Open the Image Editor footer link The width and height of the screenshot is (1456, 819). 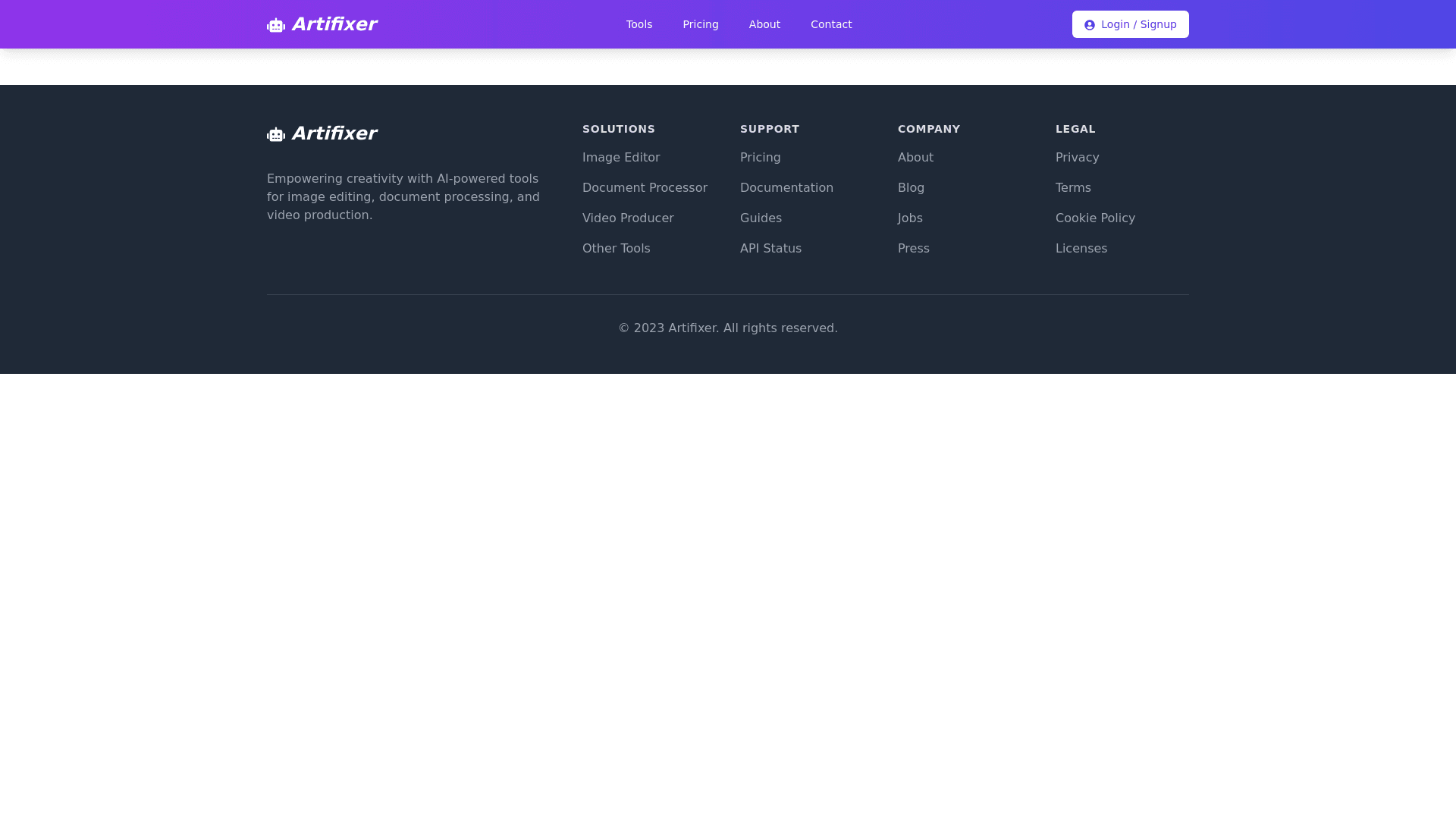[621, 158]
